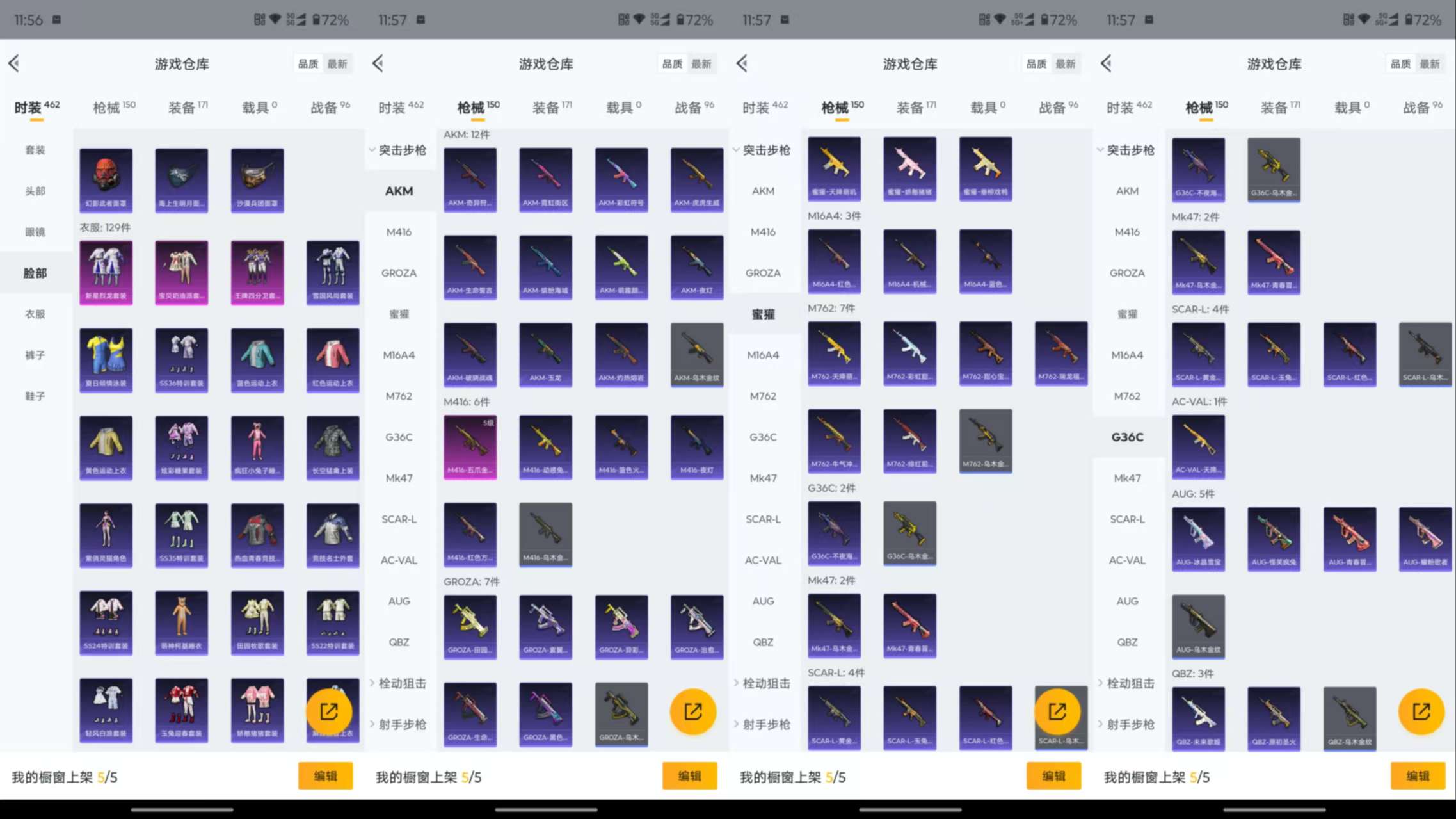Tap the 编辑 button
The width and height of the screenshot is (1456, 819).
click(325, 775)
